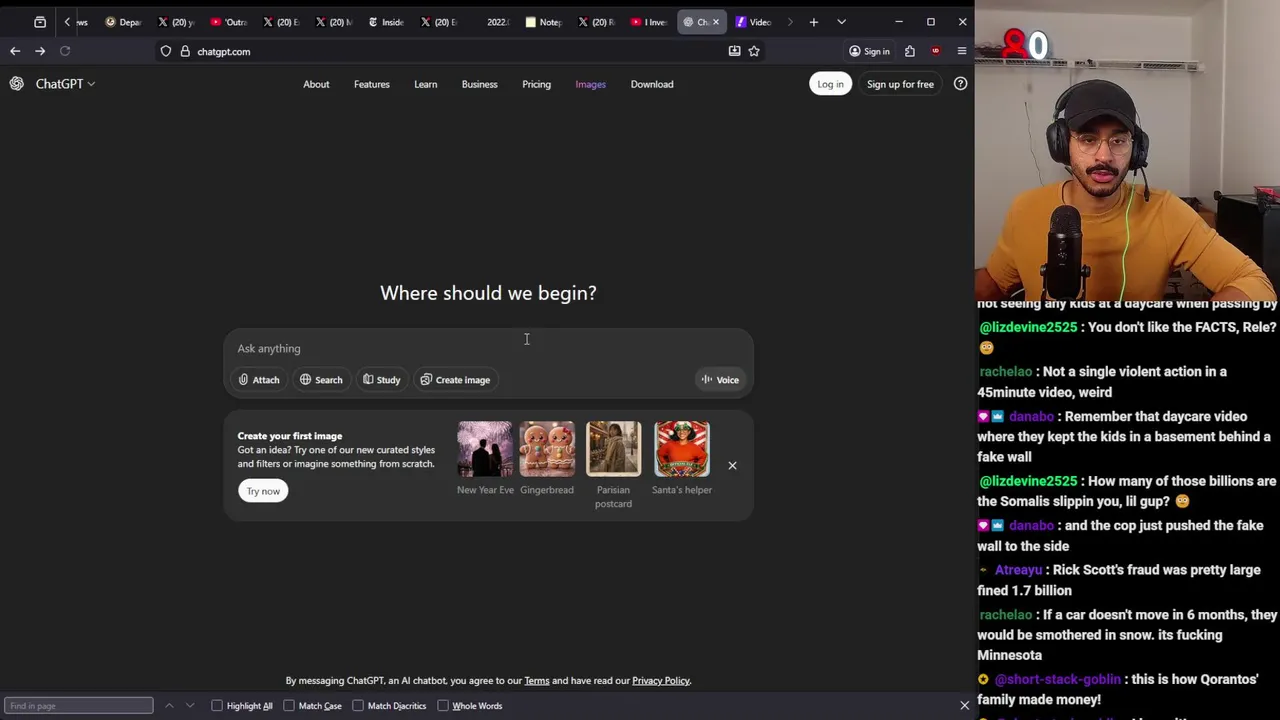Bookmark this page with the star icon

coord(754,51)
